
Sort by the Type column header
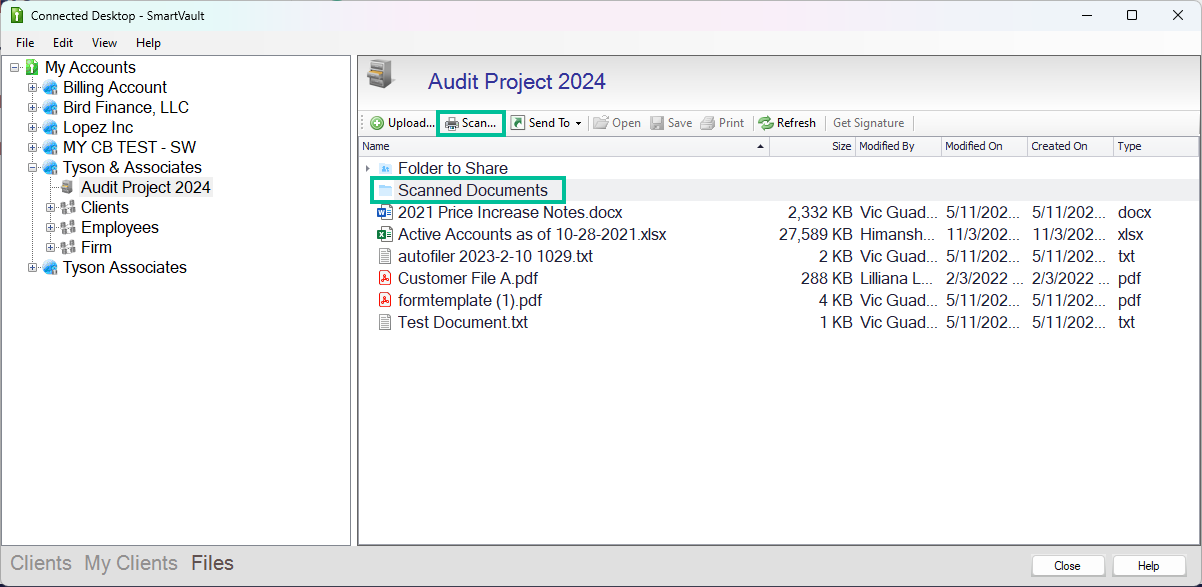(1156, 146)
